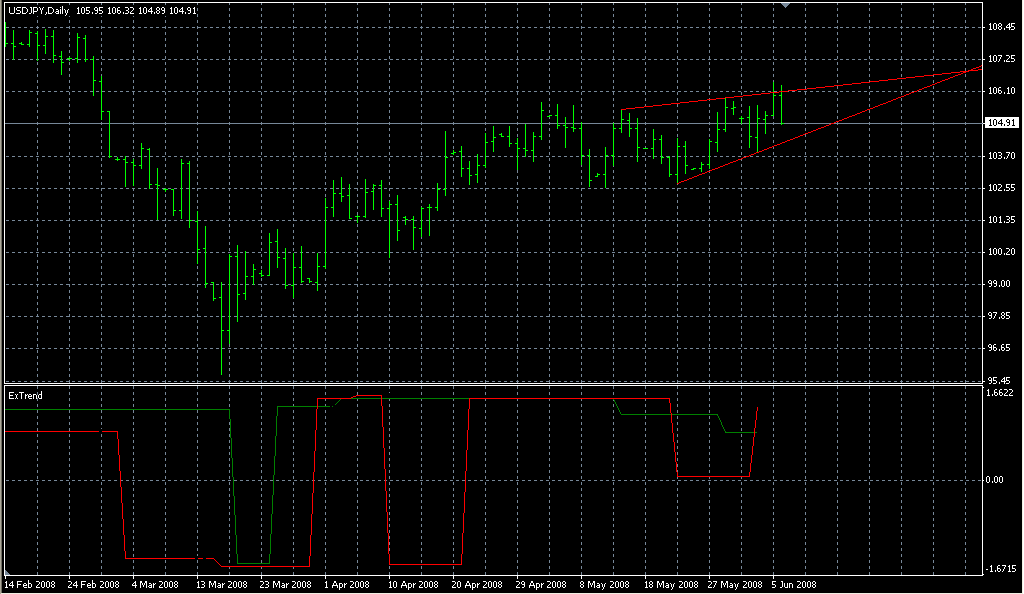Click the OHLC values next to chart title
1024x594 pixels.
[x=136, y=10]
